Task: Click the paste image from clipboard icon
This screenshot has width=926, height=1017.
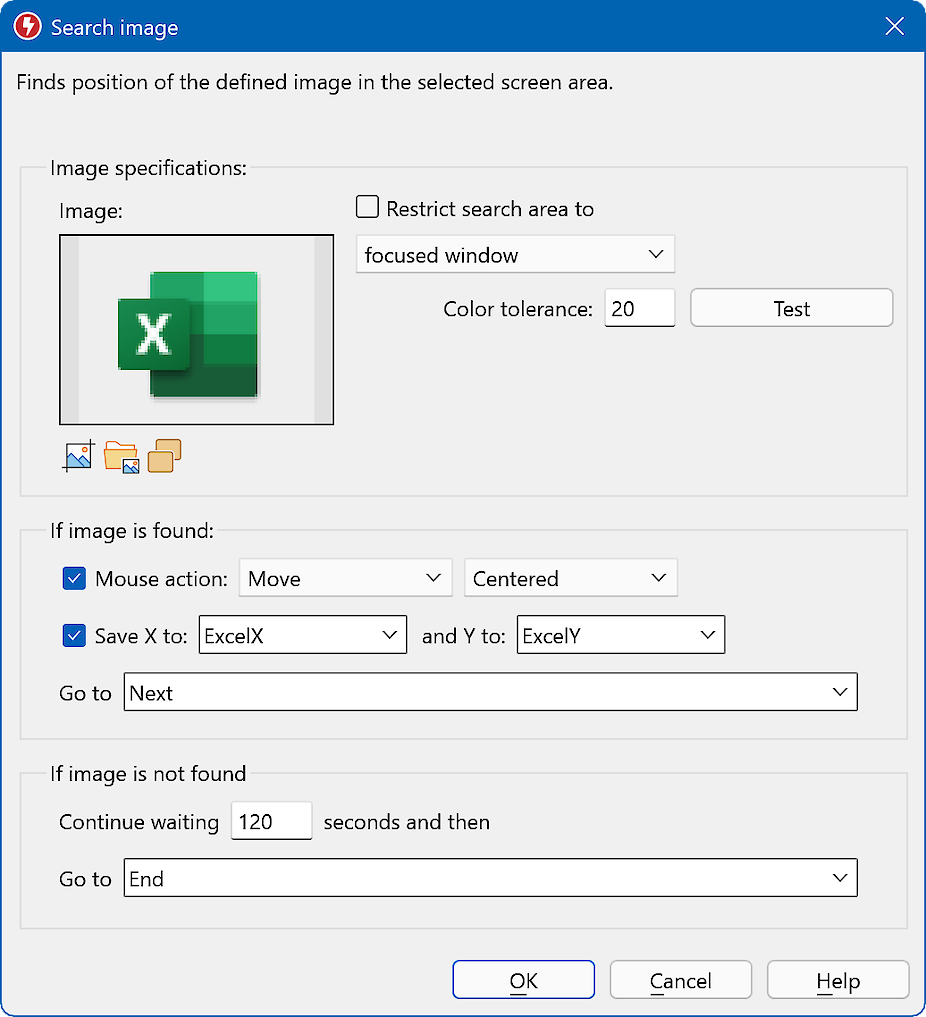Action: [164, 456]
